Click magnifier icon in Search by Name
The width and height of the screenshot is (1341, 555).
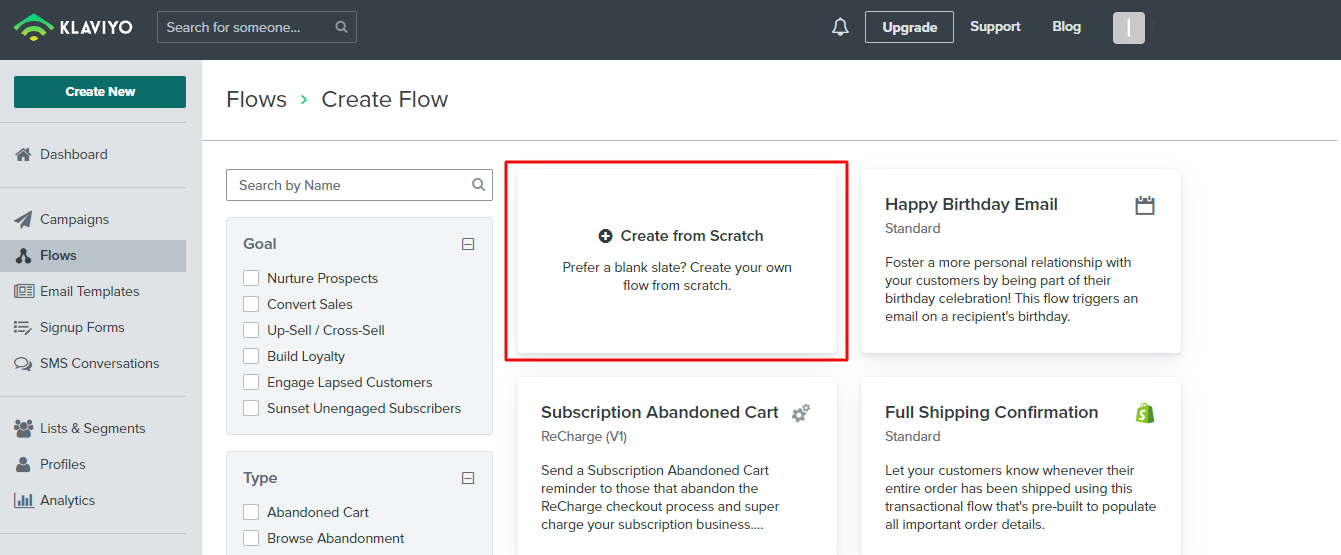[x=479, y=185]
